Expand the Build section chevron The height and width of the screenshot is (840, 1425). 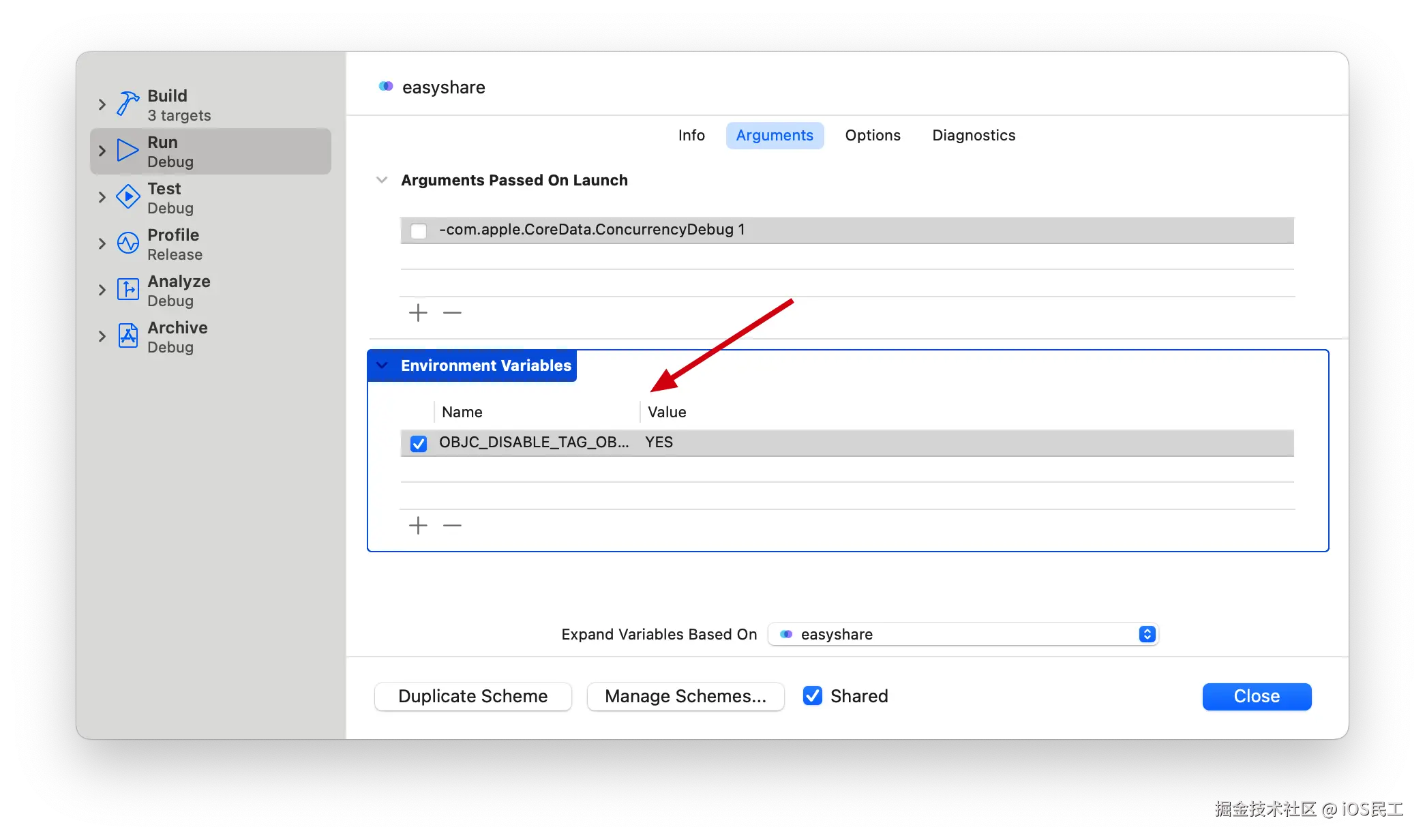pos(102,104)
